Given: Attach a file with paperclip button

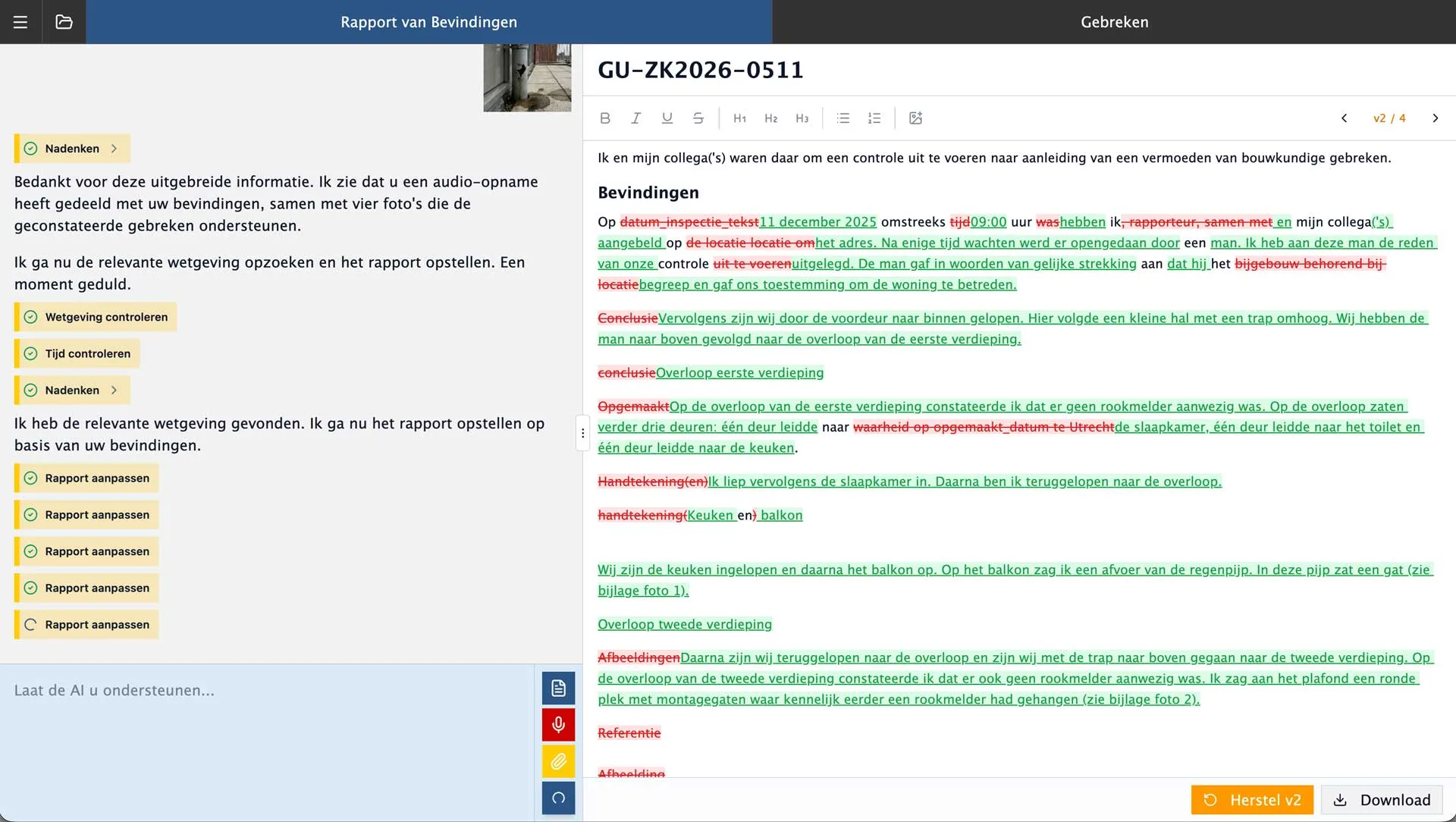Looking at the screenshot, I should 559,761.
